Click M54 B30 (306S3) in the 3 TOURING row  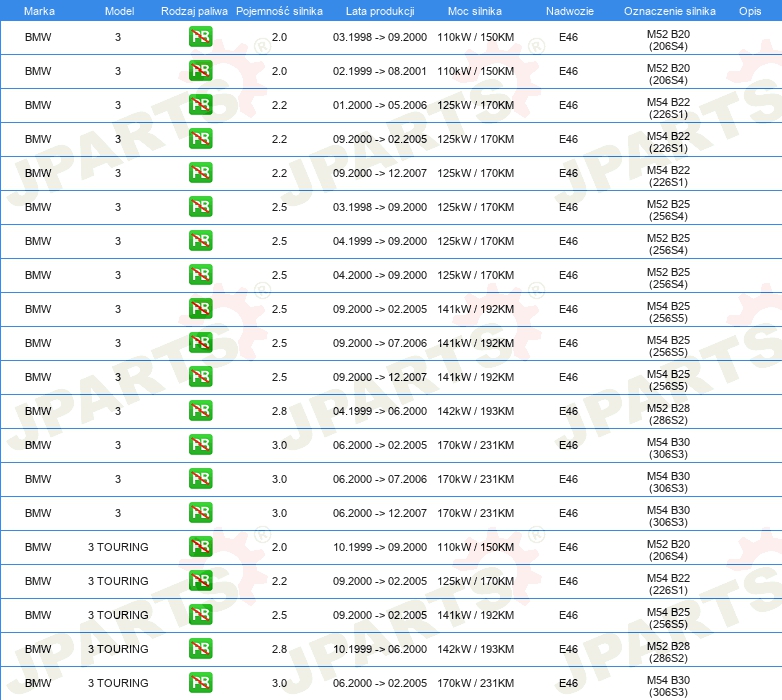click(x=668, y=686)
